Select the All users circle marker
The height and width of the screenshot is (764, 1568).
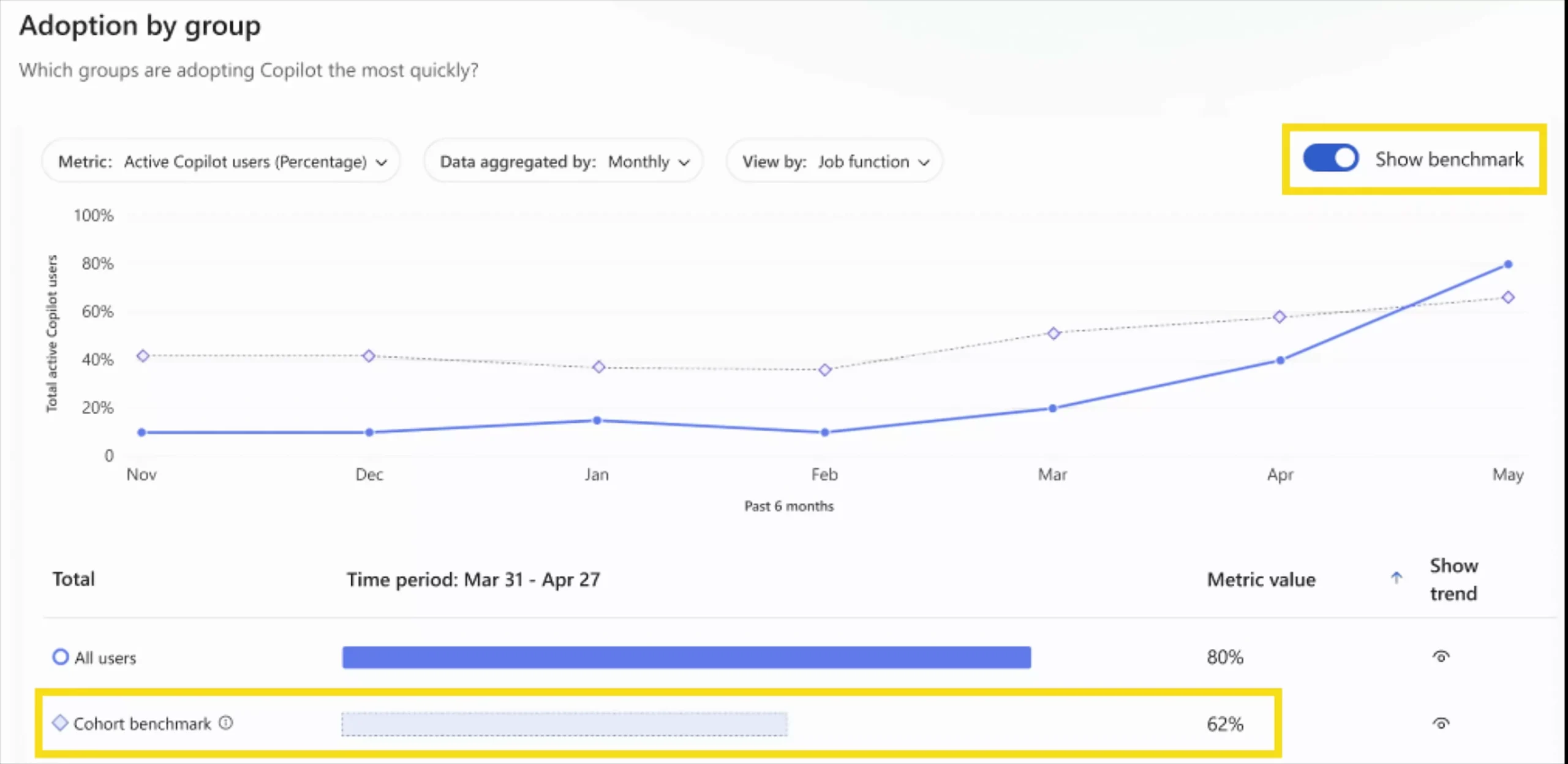pos(60,657)
